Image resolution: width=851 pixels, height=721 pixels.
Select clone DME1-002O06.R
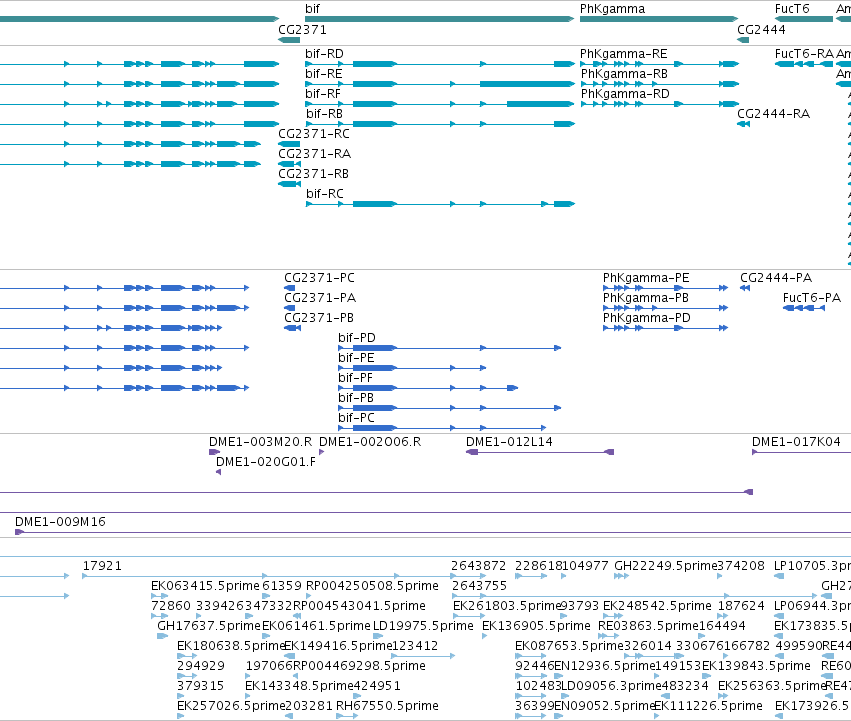pyautogui.click(x=370, y=442)
